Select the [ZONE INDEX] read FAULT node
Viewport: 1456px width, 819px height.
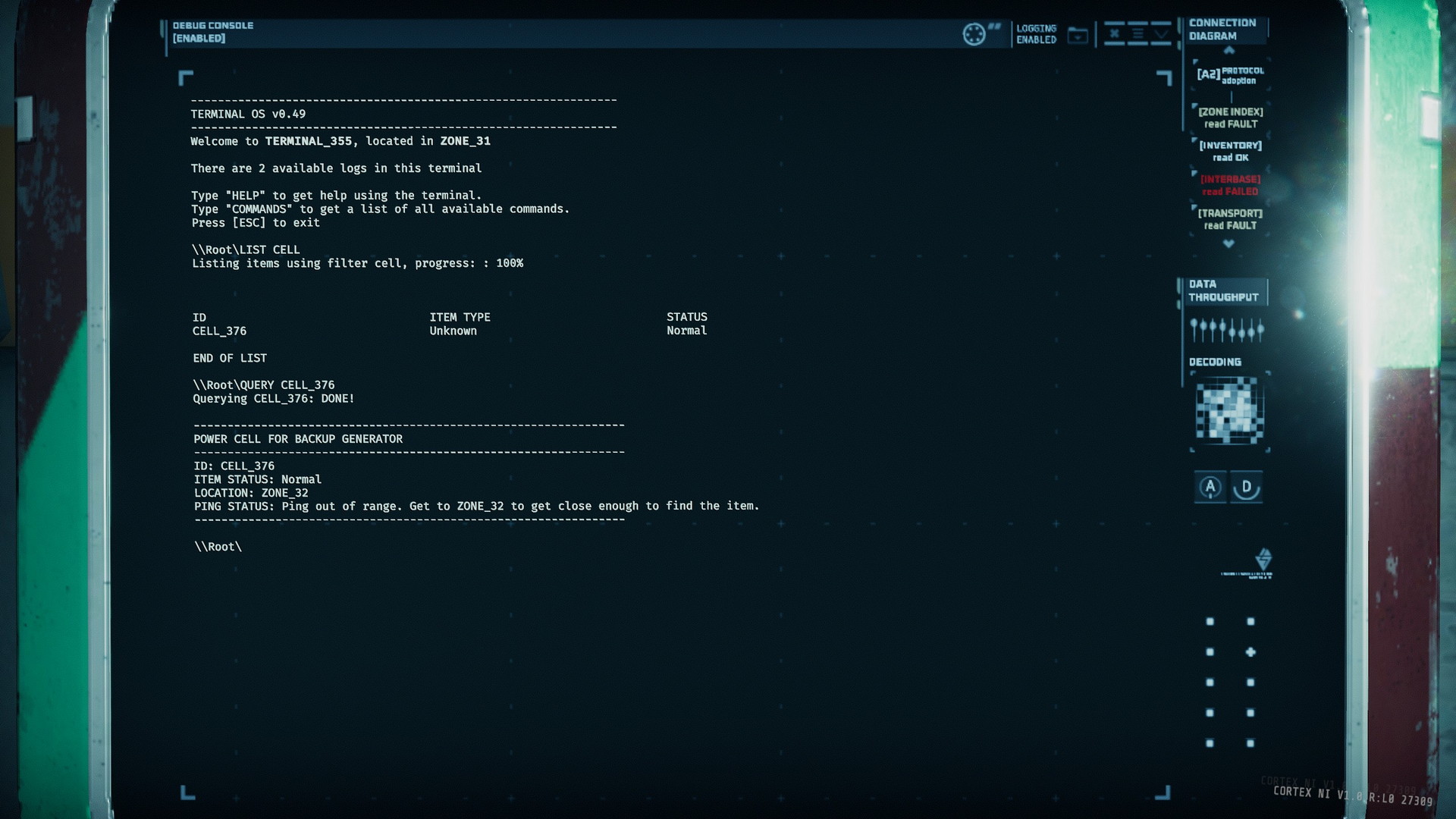(x=1231, y=118)
